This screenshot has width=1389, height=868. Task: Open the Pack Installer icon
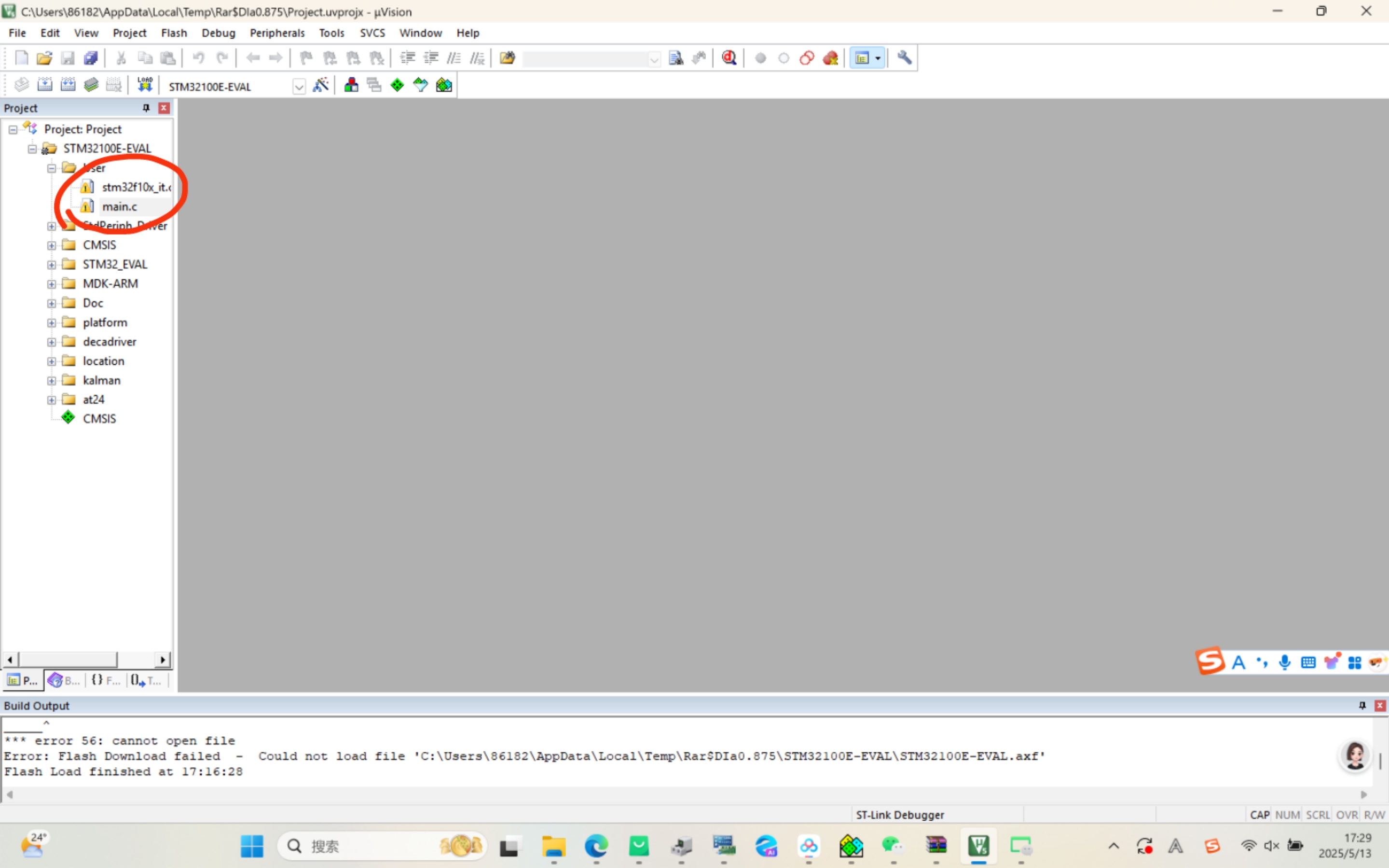[444, 85]
